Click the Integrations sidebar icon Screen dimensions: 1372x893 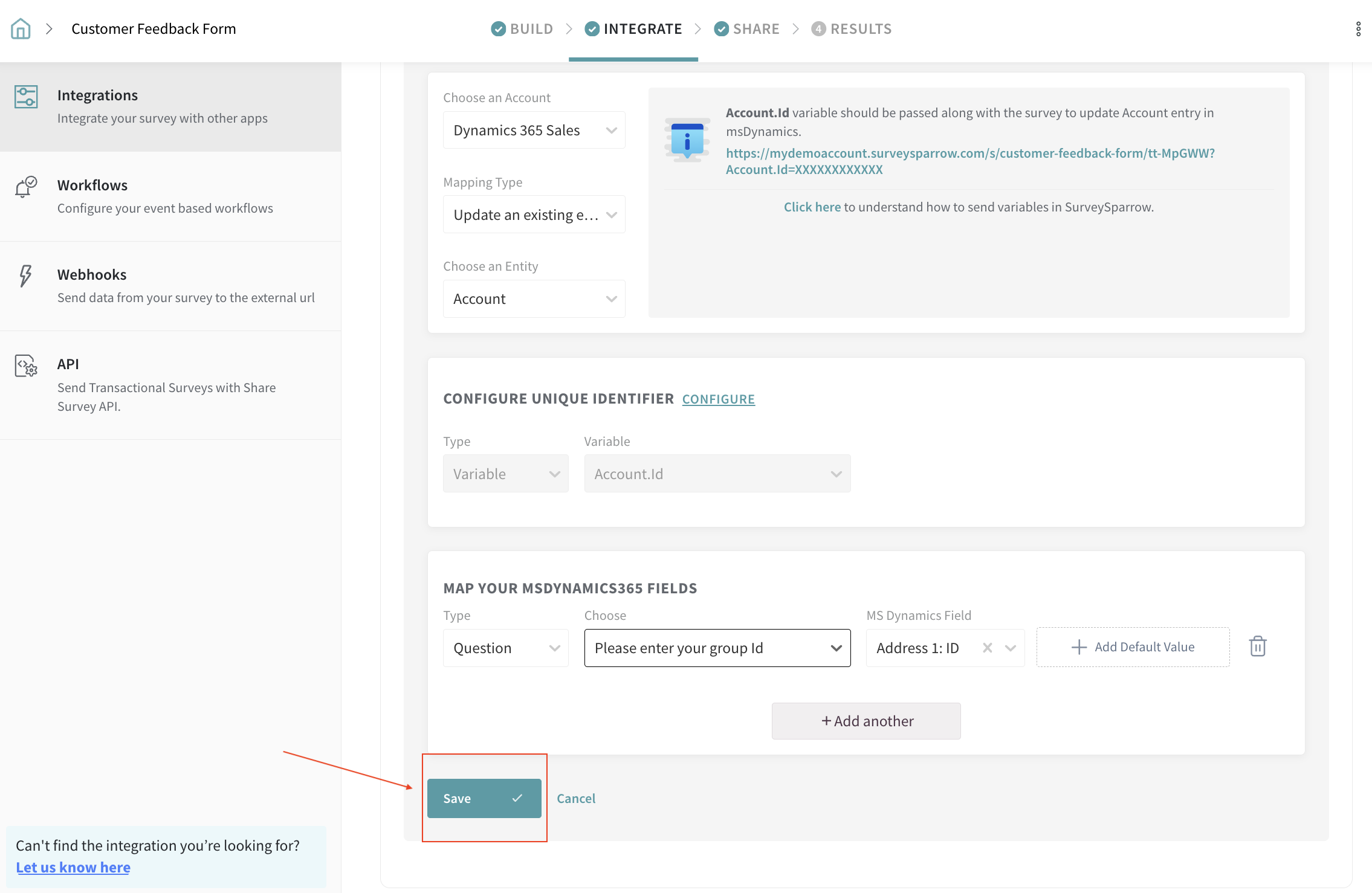pyautogui.click(x=26, y=97)
